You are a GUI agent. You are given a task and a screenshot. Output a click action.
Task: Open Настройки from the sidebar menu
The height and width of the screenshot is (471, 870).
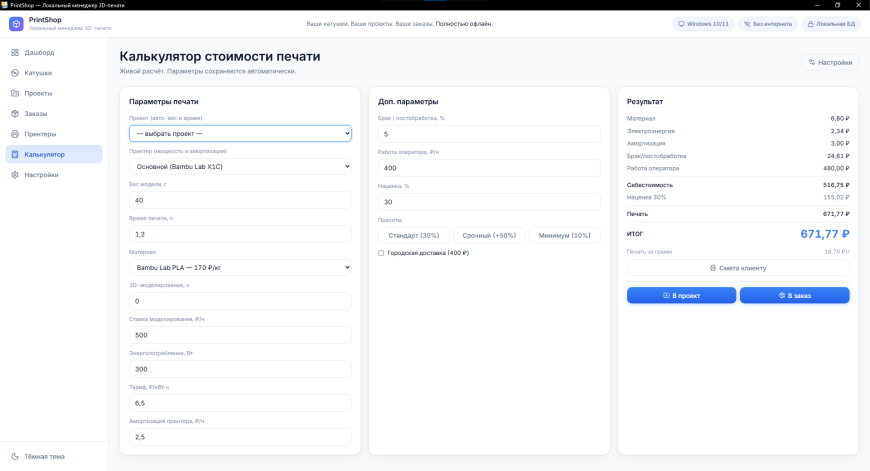tap(54, 175)
